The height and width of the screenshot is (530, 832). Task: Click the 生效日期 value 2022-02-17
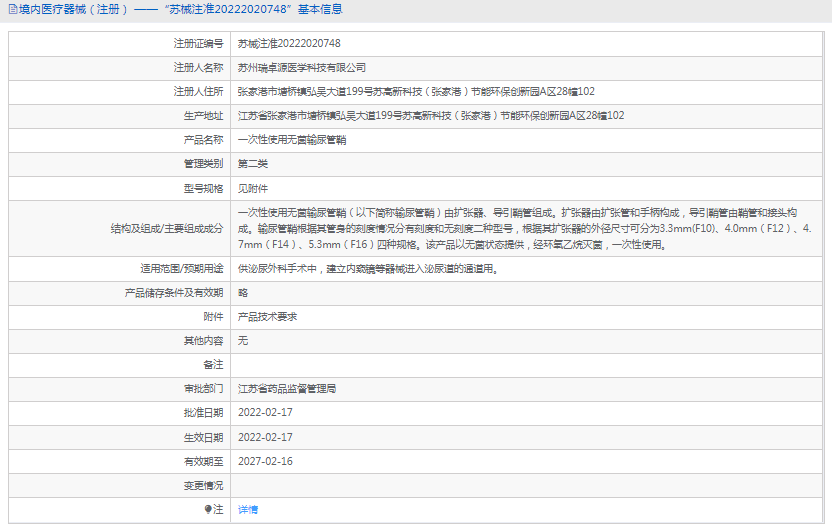[x=265, y=438]
